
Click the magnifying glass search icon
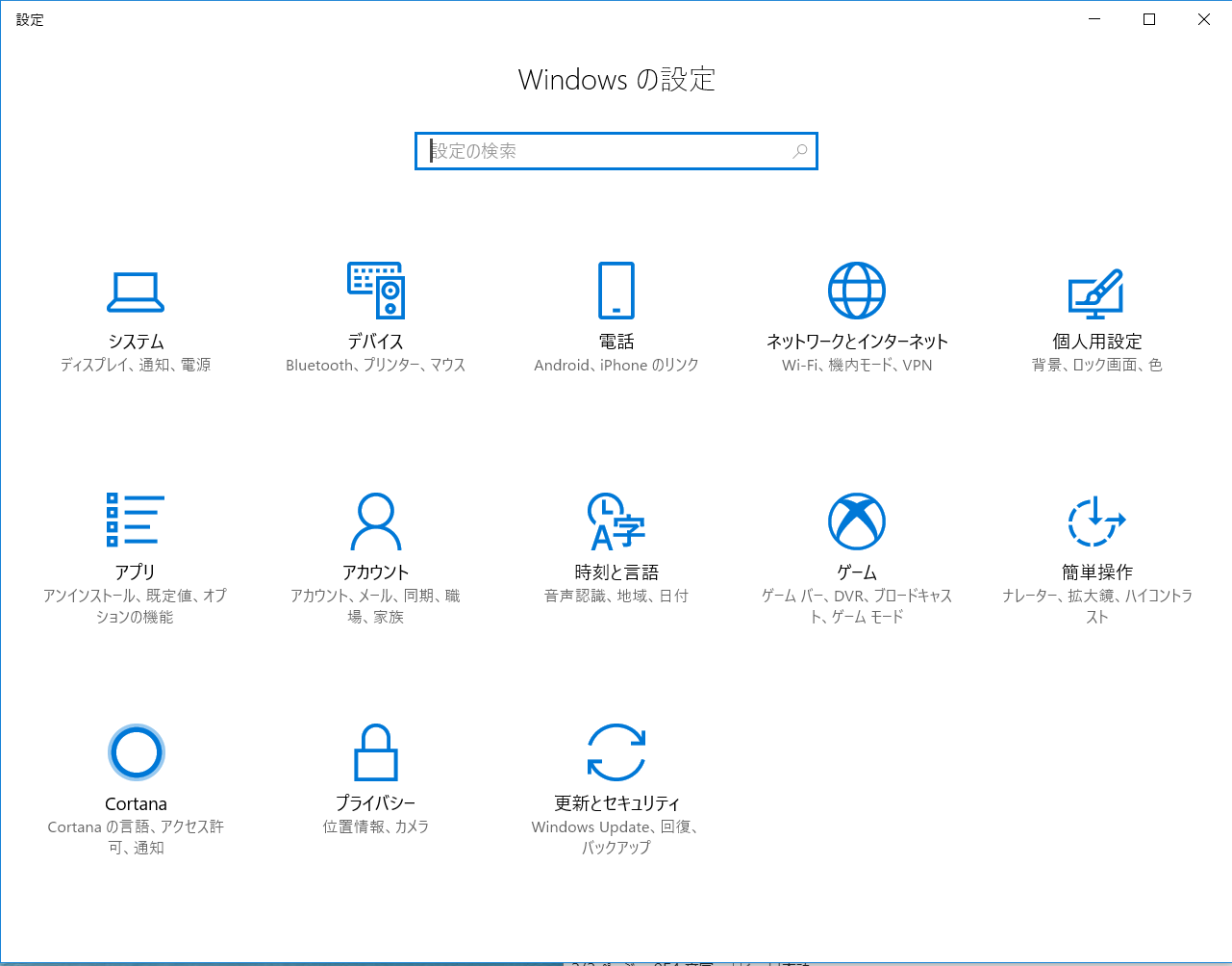[x=799, y=151]
